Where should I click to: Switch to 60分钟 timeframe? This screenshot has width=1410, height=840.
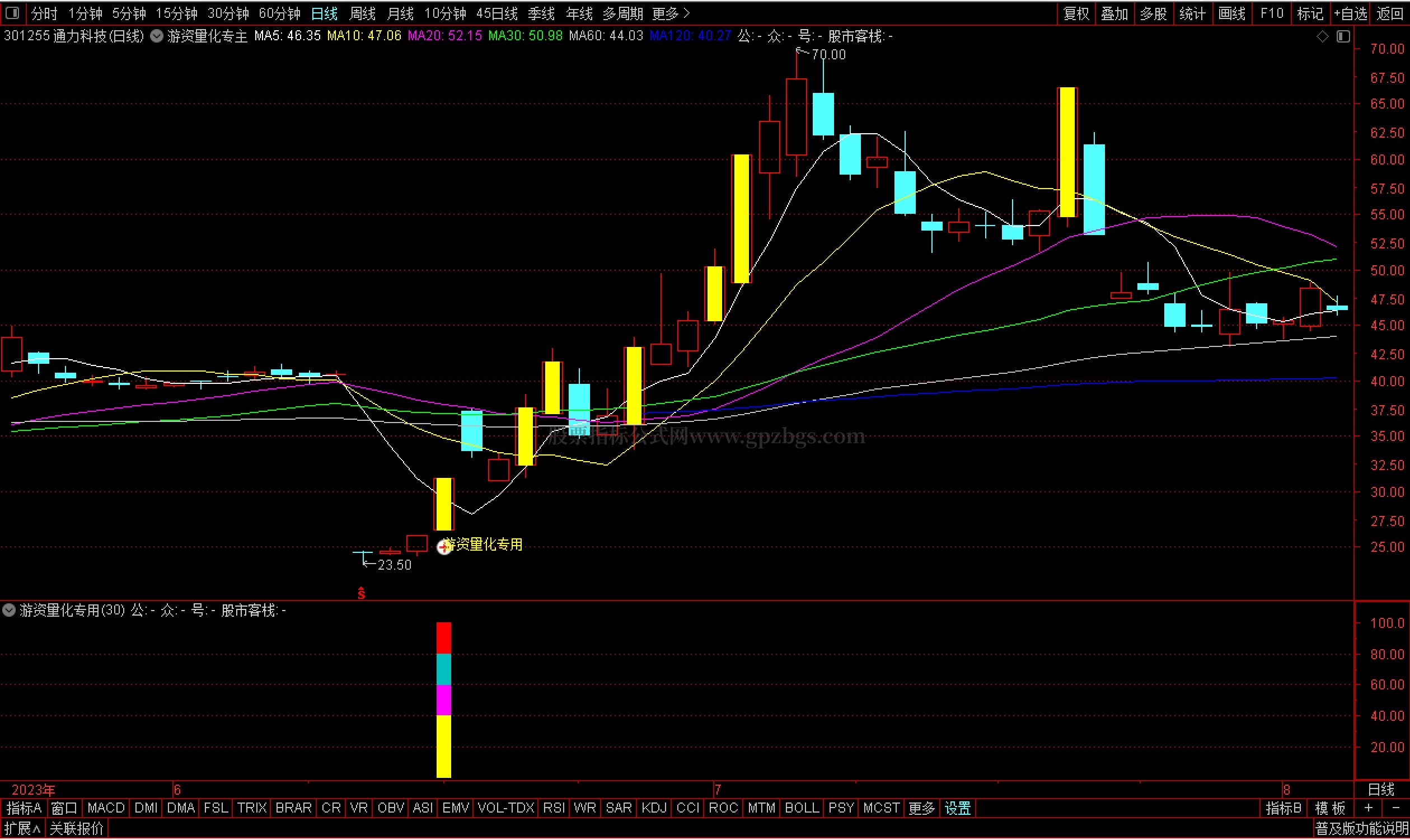[280, 13]
